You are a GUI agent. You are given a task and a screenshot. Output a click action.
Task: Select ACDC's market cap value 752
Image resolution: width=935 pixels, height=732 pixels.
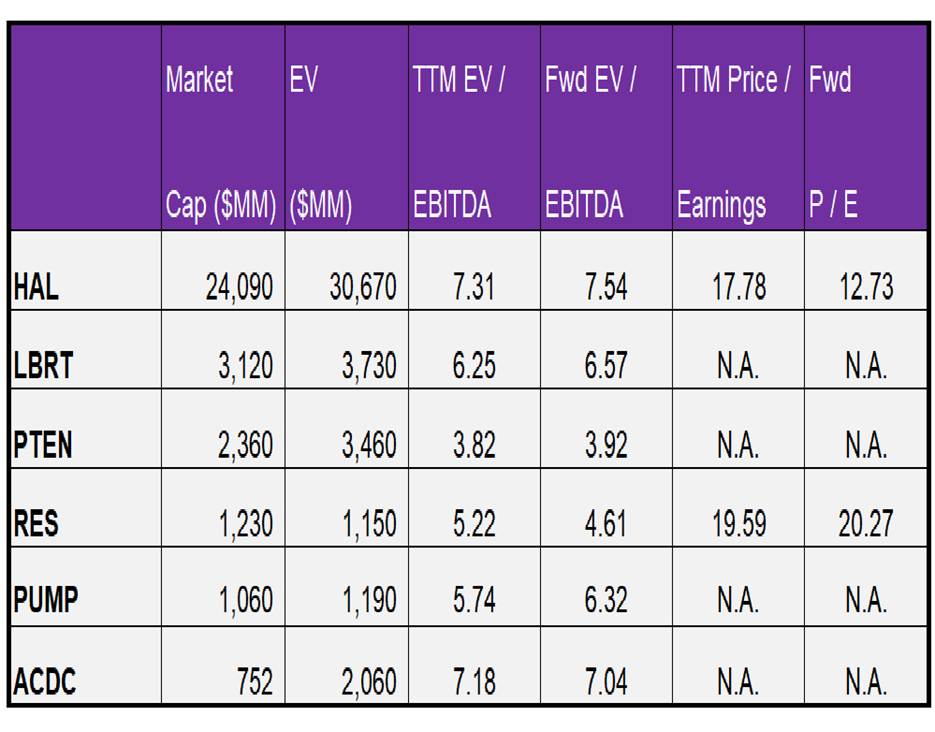(x=255, y=682)
